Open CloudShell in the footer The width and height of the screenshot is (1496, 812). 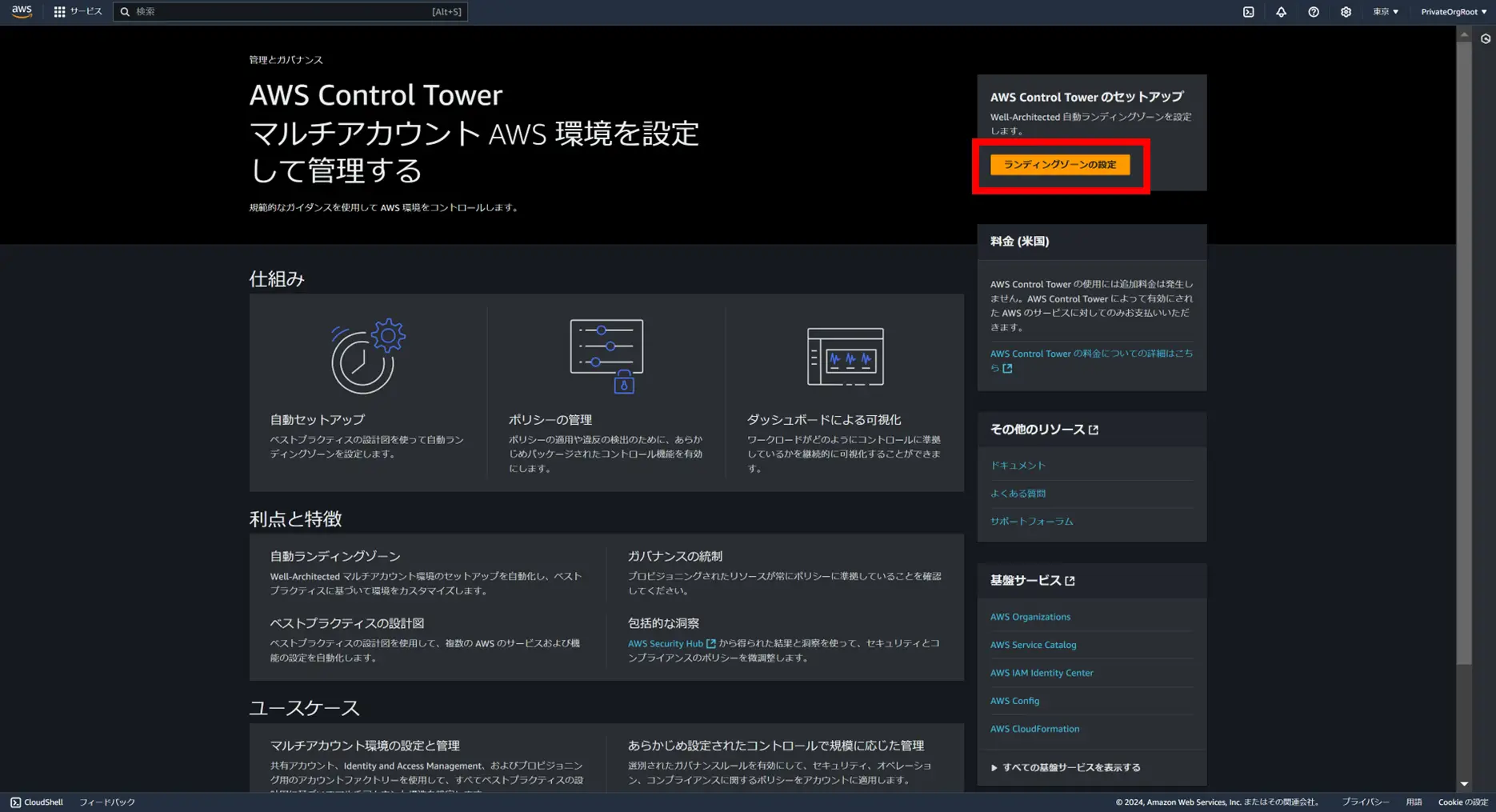pyautogui.click(x=37, y=802)
